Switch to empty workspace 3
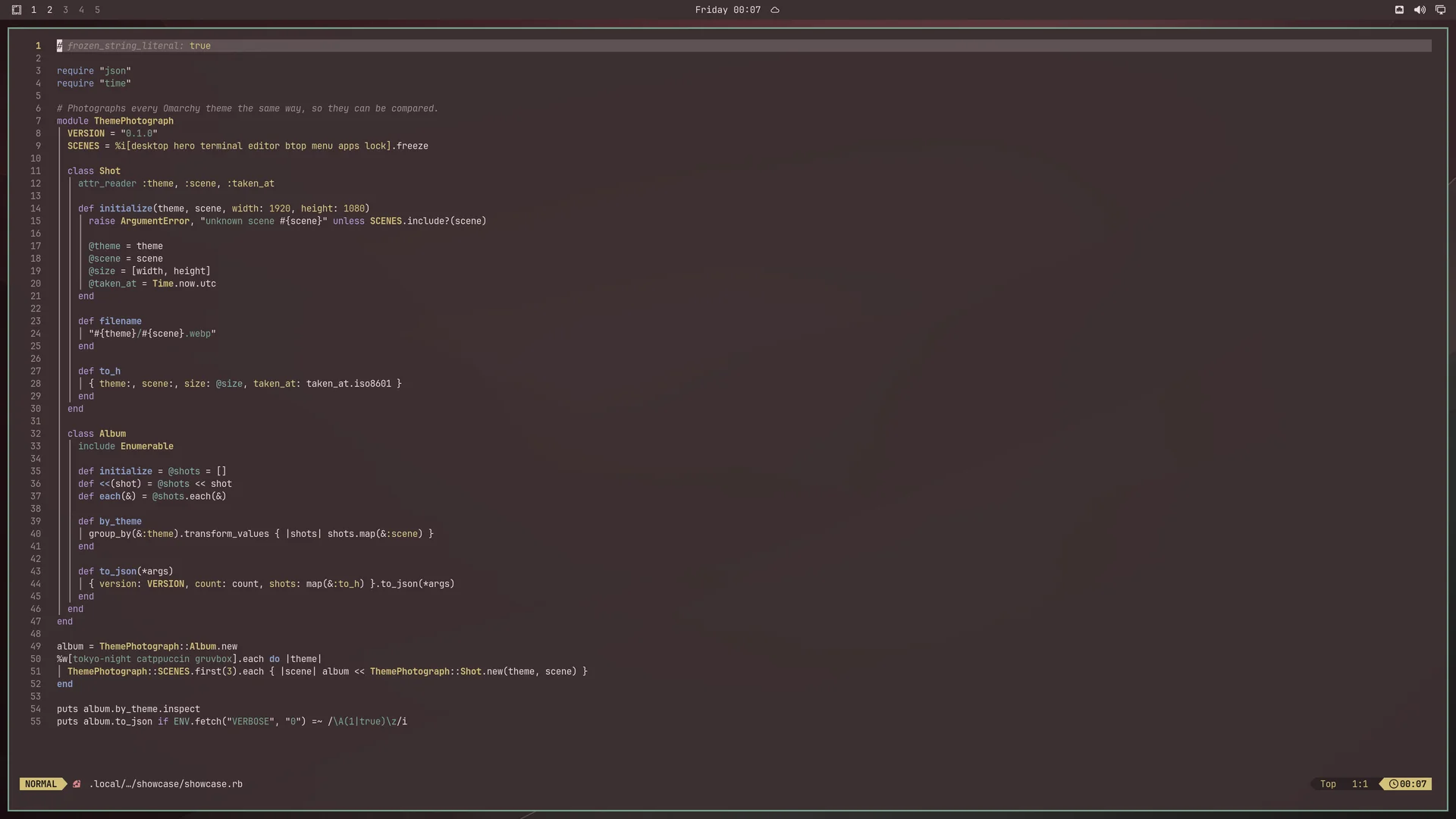The height and width of the screenshot is (819, 1456). [x=65, y=10]
